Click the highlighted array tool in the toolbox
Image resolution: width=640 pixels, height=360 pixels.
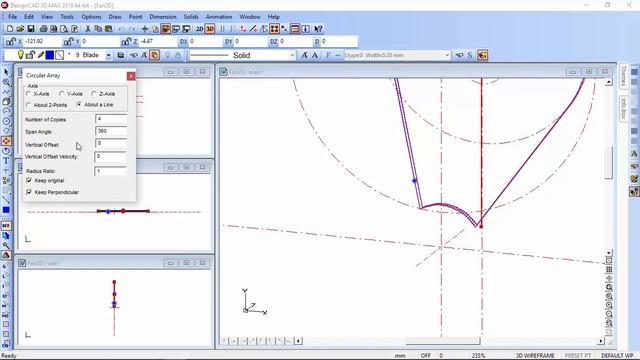click(6, 141)
